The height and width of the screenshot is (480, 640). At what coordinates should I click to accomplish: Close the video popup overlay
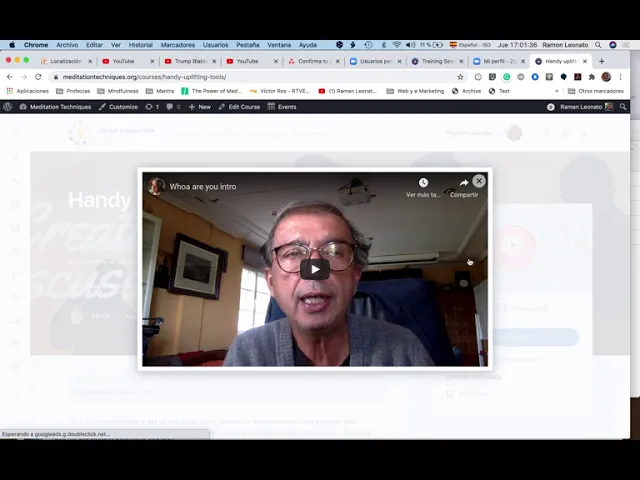(479, 181)
